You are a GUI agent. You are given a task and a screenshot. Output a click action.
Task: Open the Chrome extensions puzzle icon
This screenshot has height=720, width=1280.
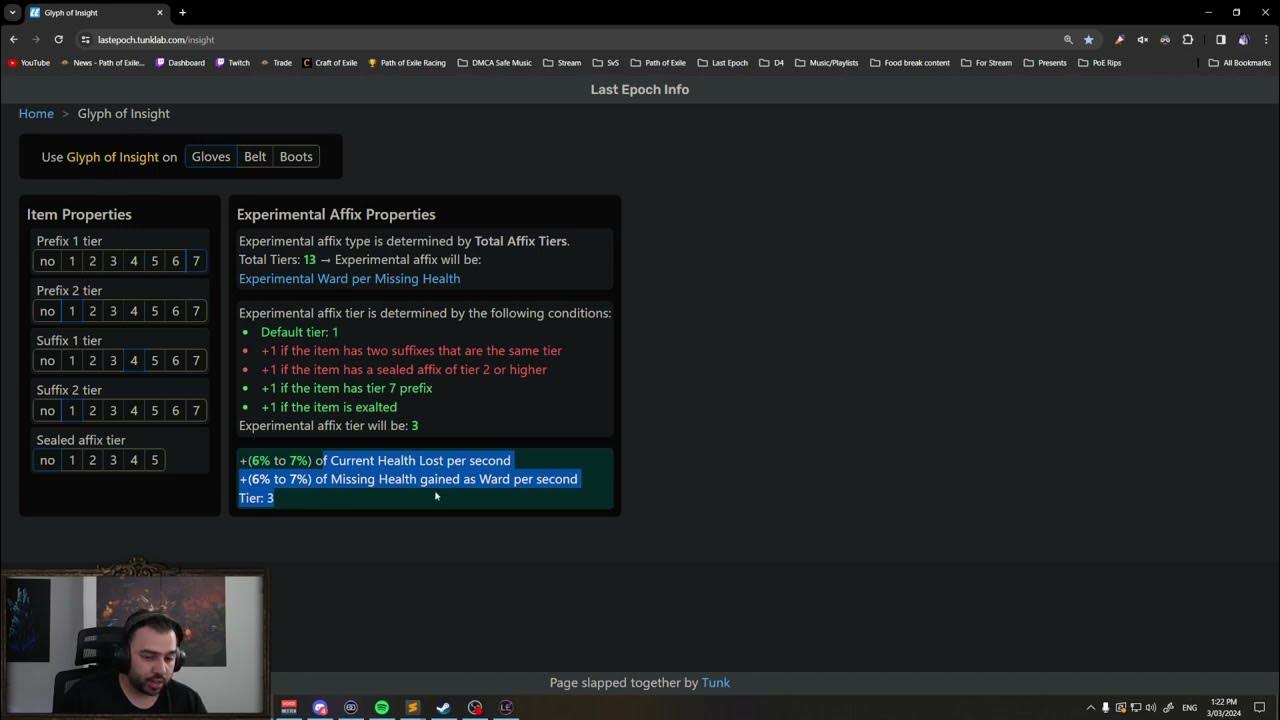[x=1188, y=40]
